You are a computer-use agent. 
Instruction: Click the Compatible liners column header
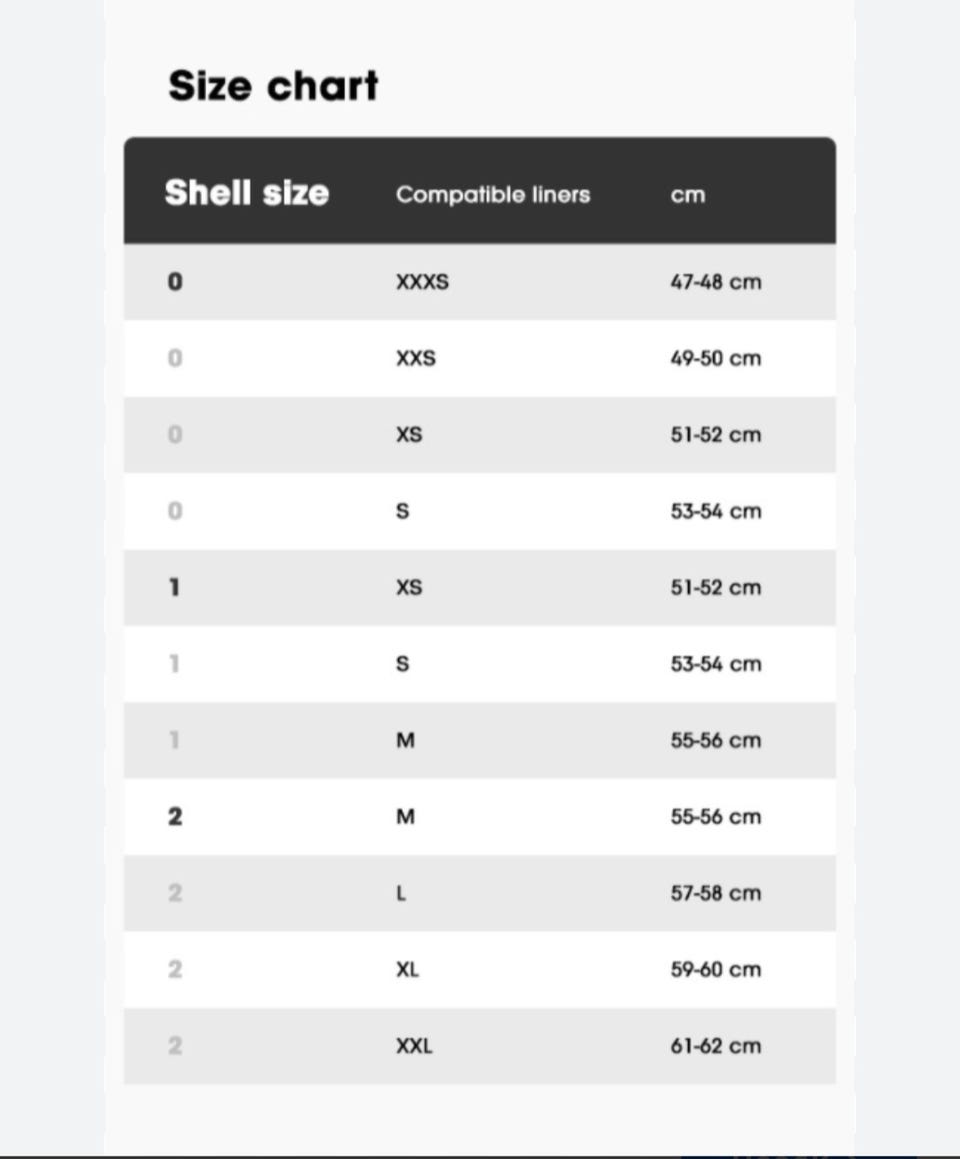click(493, 194)
